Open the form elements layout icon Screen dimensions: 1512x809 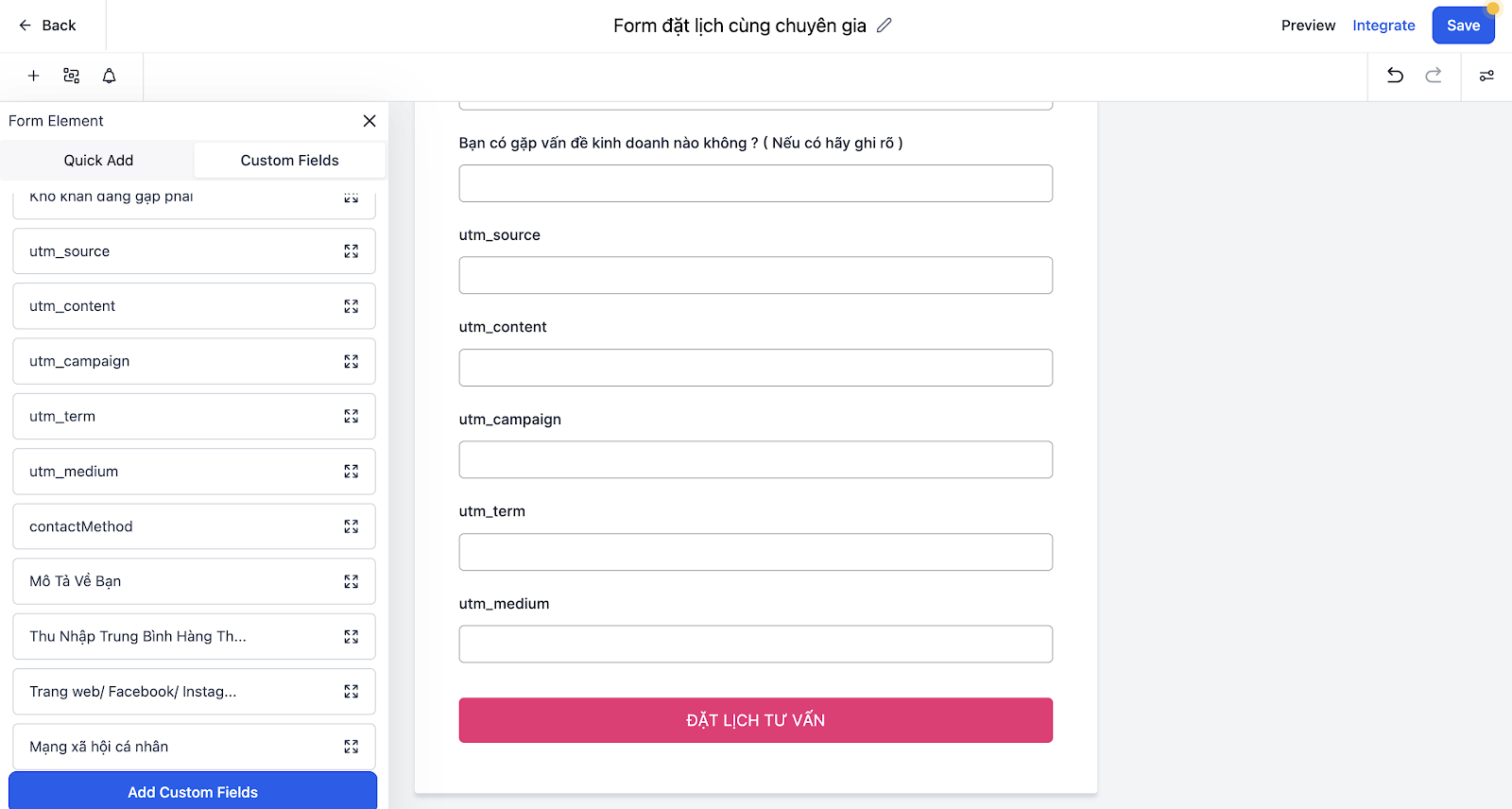[x=71, y=76]
